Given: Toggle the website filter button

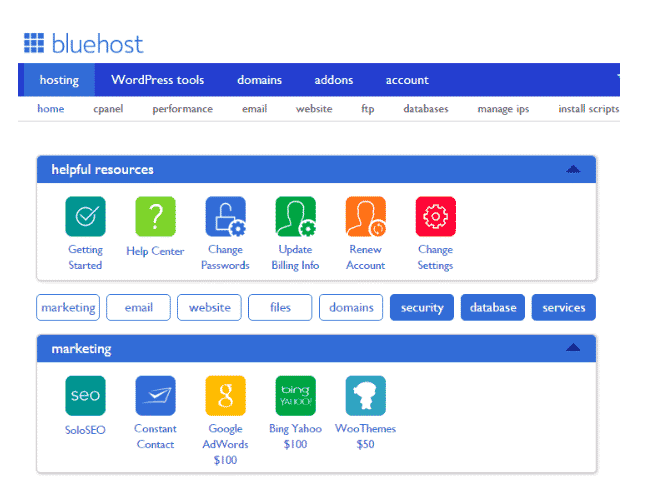Looking at the screenshot, I should [210, 308].
